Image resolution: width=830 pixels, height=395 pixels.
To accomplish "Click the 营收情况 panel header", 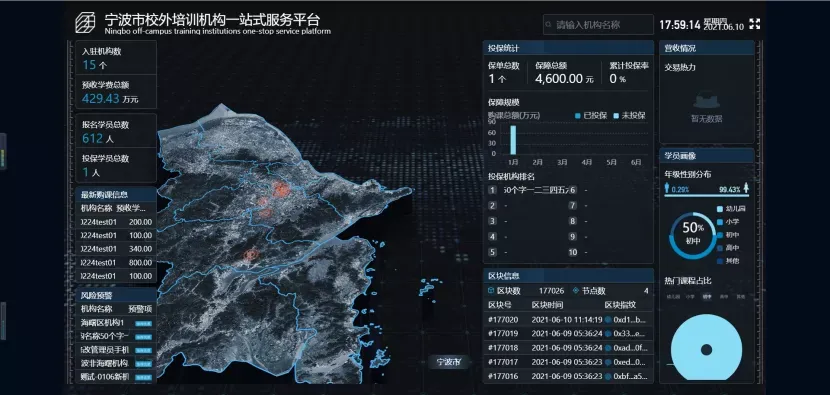I will click(x=707, y=48).
